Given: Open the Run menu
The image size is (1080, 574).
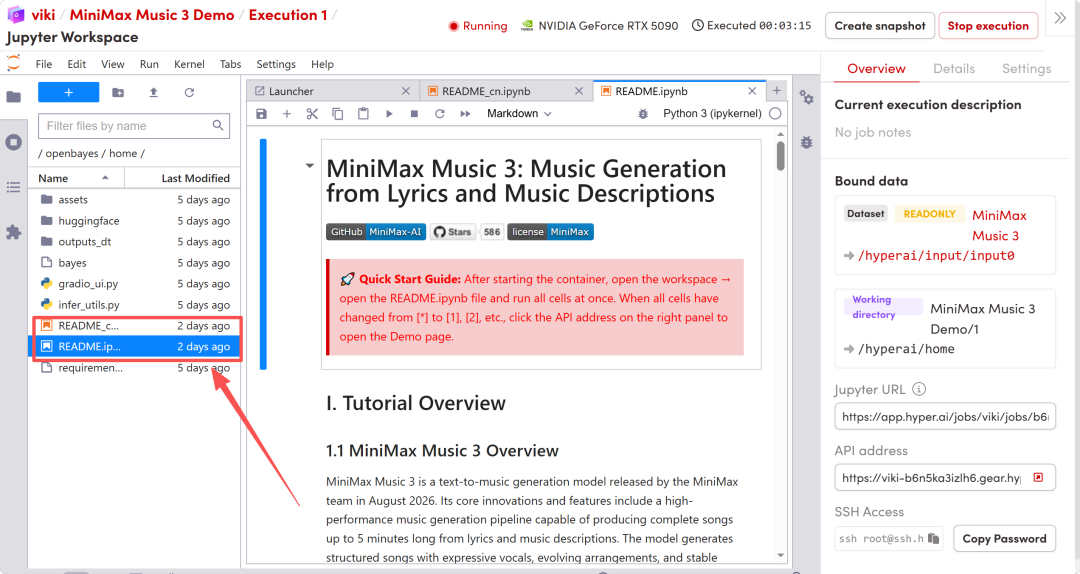Looking at the screenshot, I should click(149, 64).
